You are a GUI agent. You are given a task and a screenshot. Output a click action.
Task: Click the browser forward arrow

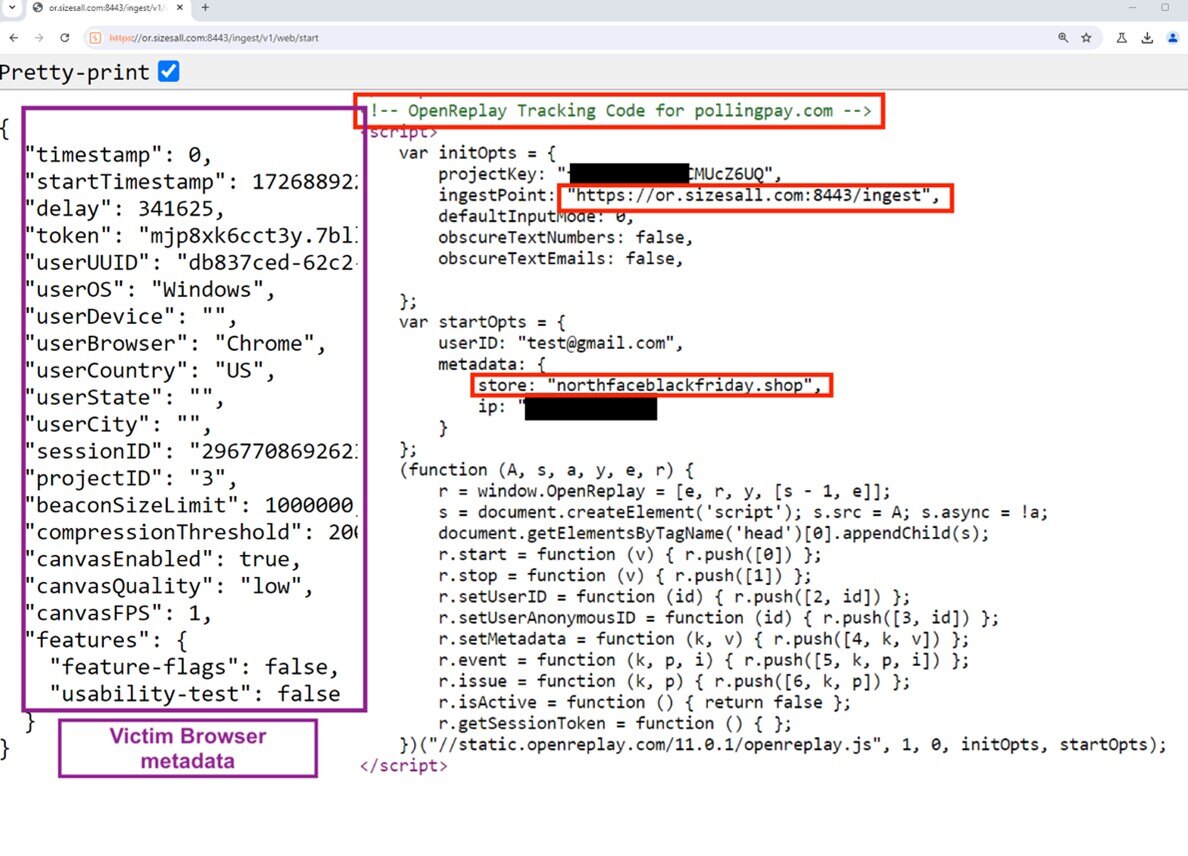click(39, 38)
